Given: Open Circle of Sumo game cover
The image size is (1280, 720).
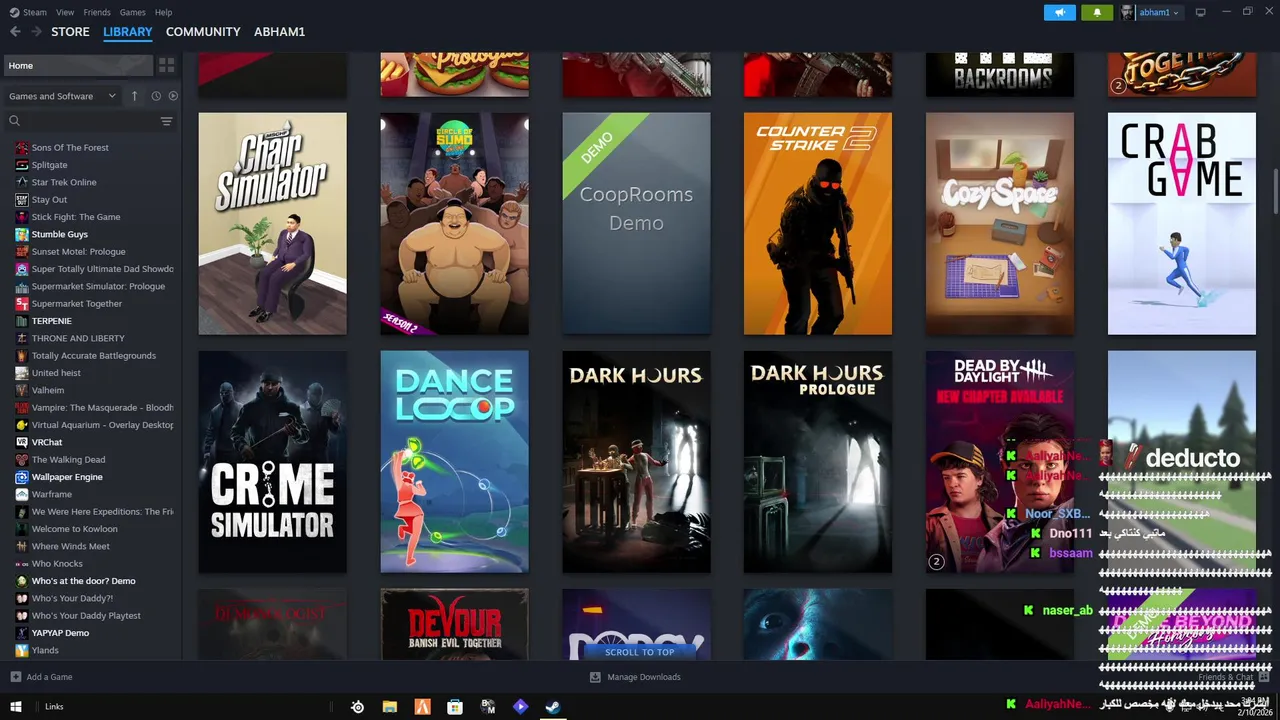Looking at the screenshot, I should (x=454, y=223).
